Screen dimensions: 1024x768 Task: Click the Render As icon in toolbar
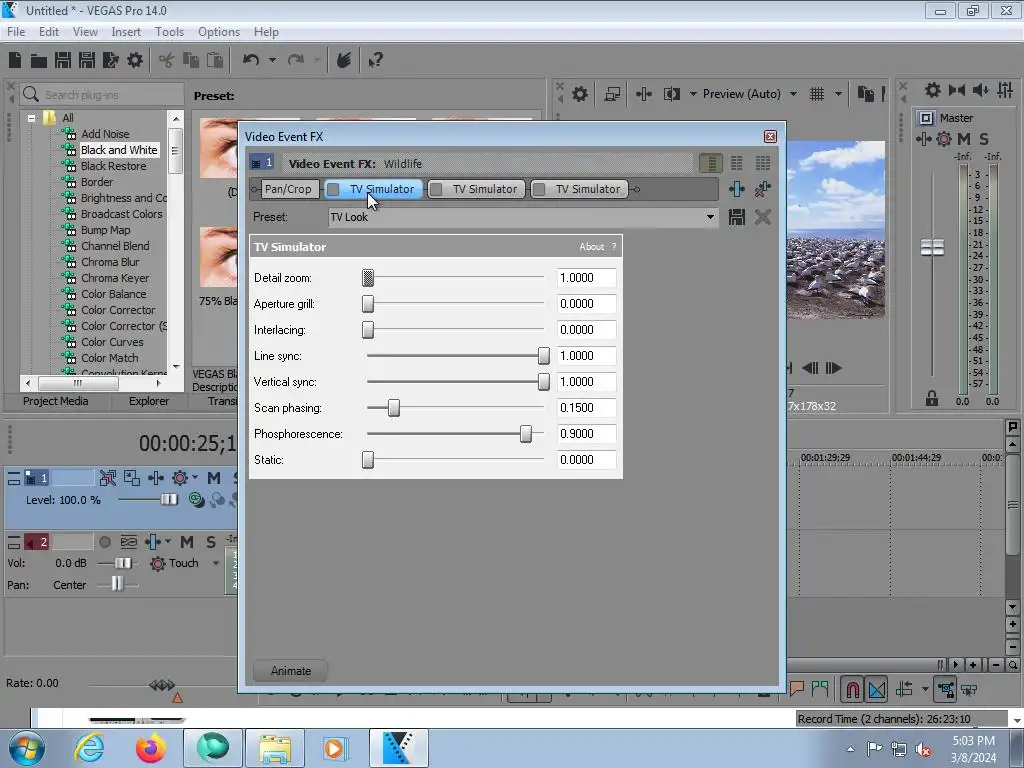tap(111, 60)
